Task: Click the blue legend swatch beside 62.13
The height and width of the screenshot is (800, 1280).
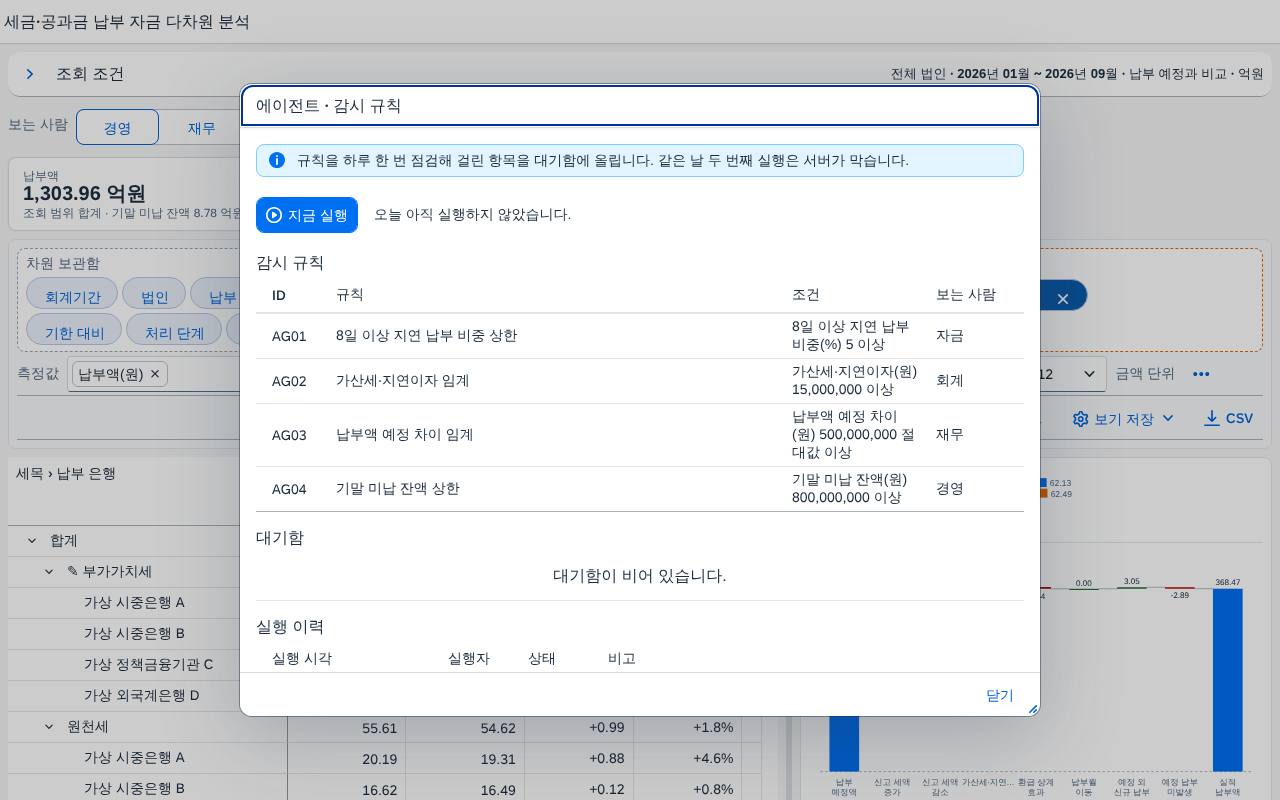Action: [1043, 483]
